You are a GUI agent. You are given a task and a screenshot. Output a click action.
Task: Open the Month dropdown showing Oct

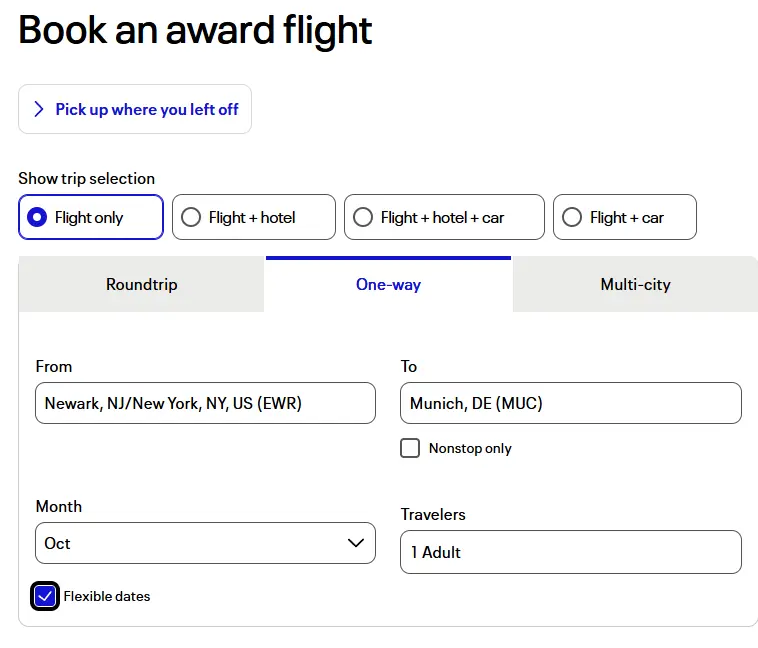205,543
